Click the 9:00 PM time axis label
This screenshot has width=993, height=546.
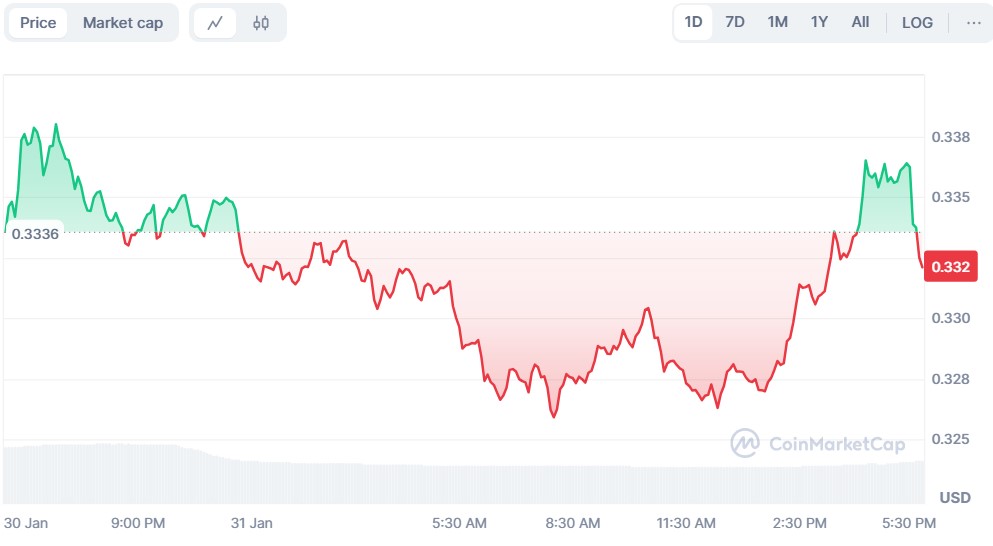click(138, 523)
